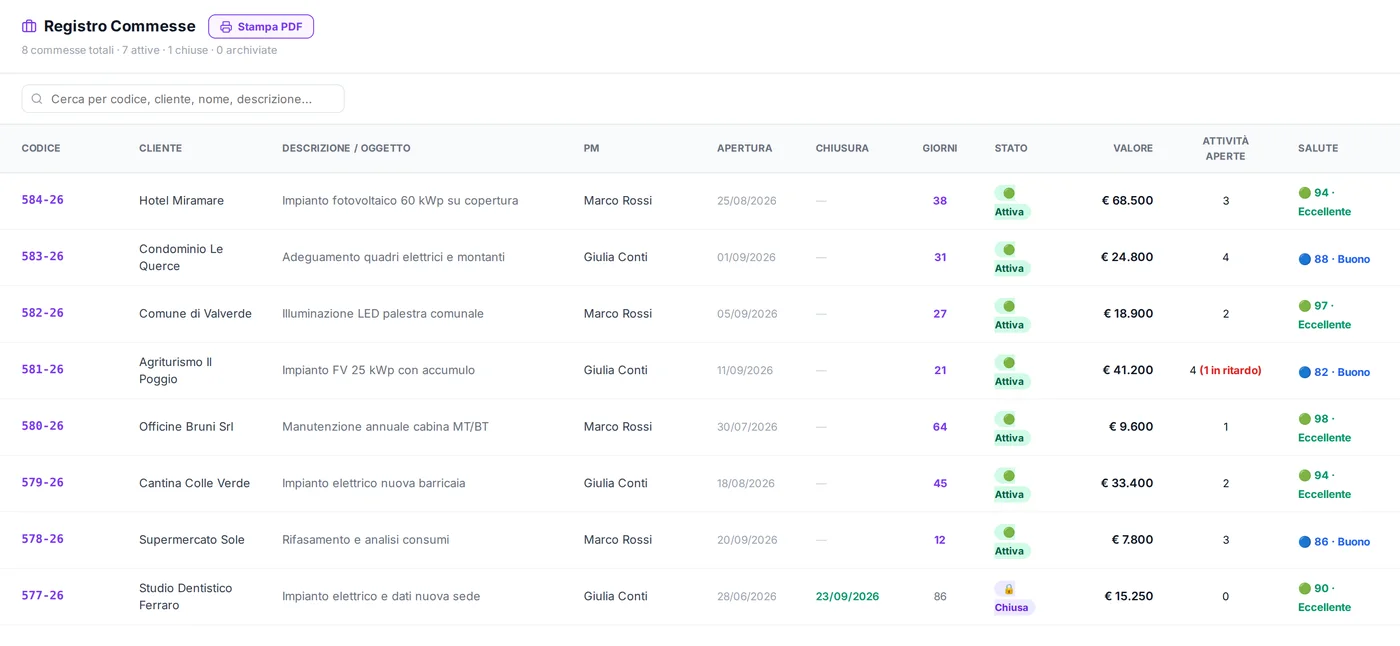Click the description Illuminazione LED palestra comunale
The image size is (1400, 646).
383,314
